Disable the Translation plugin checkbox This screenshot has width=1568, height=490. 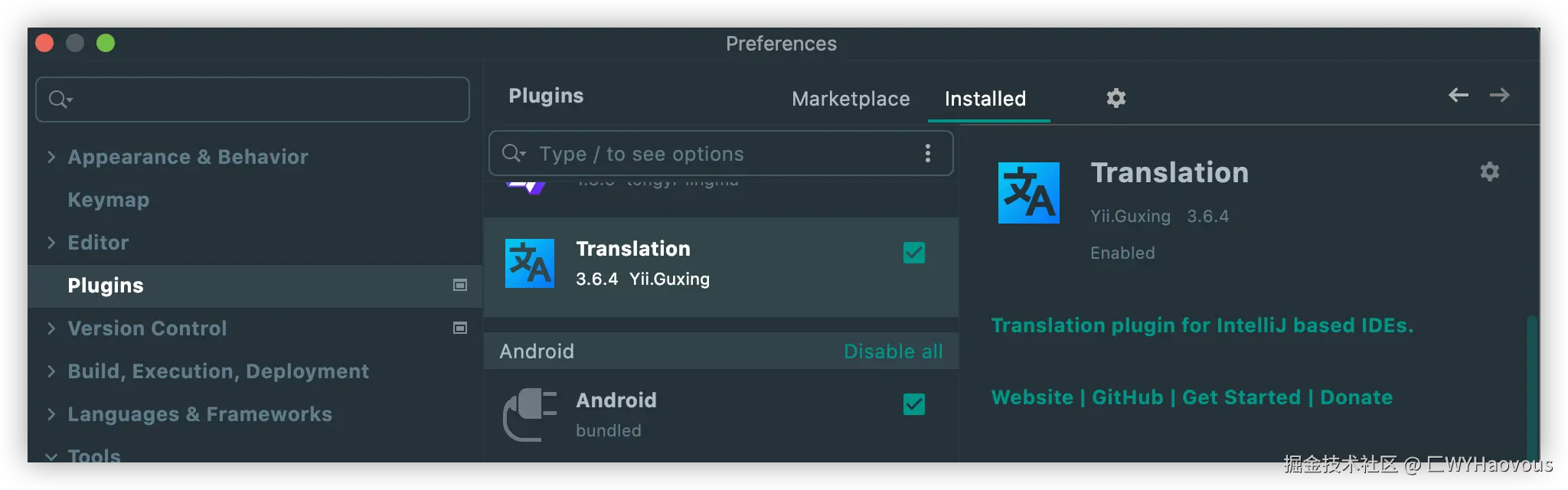click(x=914, y=253)
